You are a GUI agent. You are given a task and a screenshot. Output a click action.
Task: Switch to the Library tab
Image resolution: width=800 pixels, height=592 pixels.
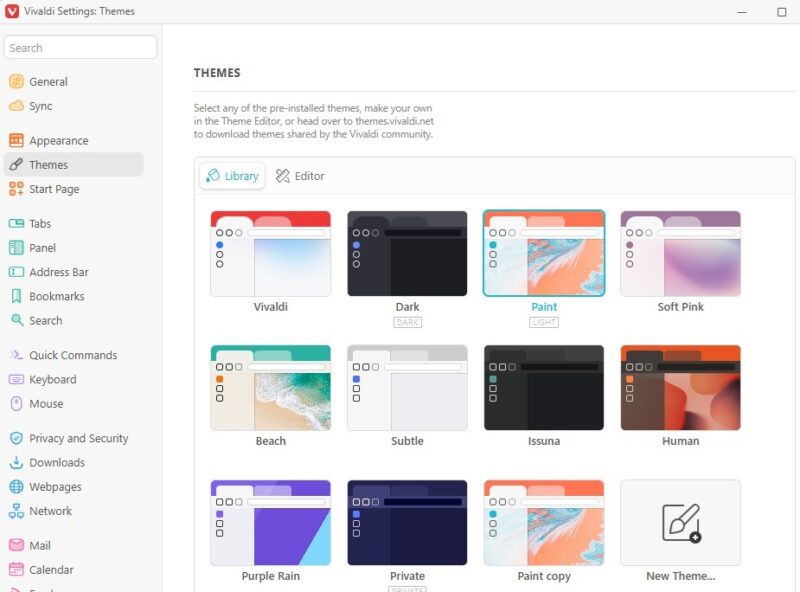(231, 176)
